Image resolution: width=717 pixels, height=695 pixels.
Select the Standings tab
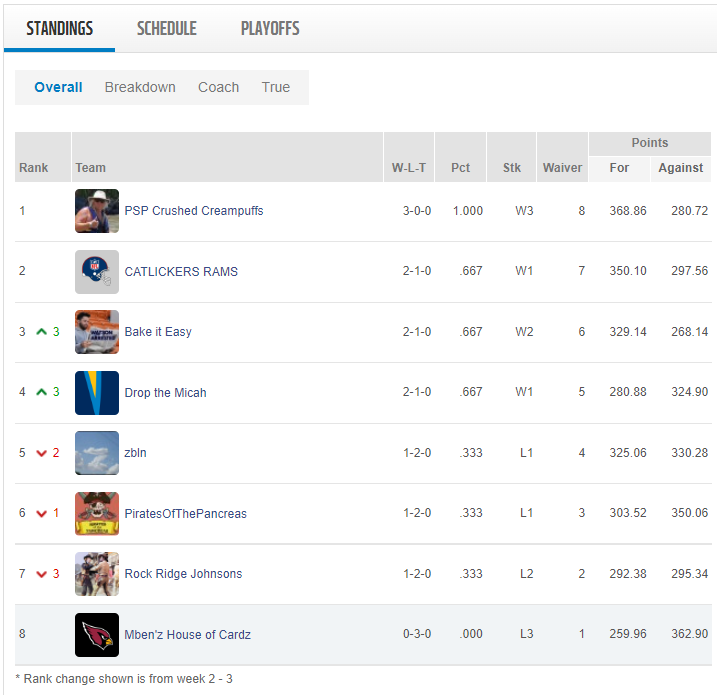[x=59, y=28]
